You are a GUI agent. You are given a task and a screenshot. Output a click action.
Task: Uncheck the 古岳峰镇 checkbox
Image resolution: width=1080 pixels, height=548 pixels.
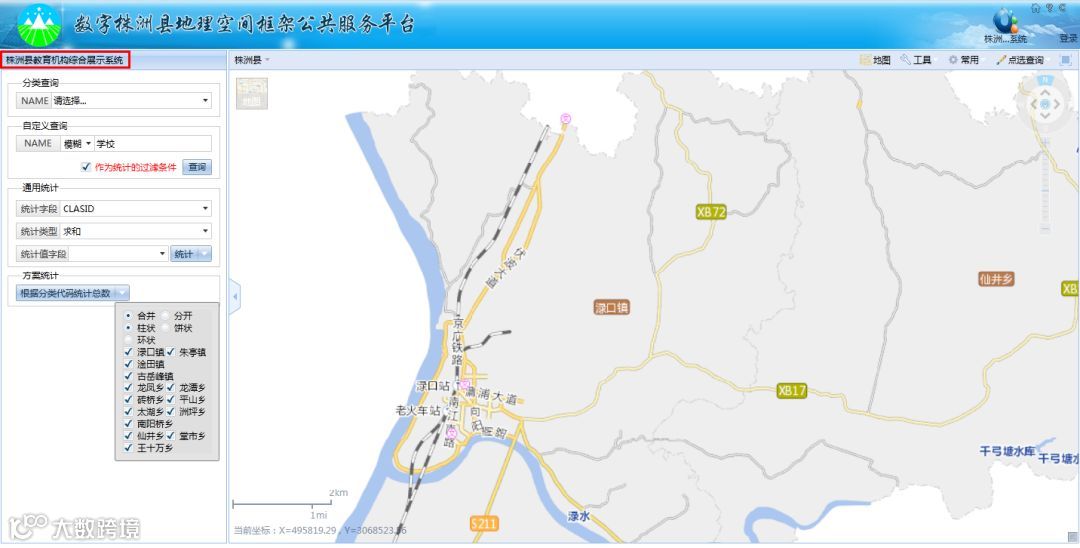click(128, 376)
